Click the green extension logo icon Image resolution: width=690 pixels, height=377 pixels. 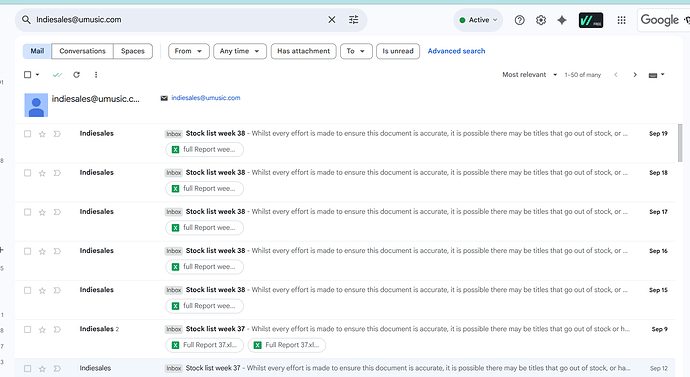tap(591, 20)
